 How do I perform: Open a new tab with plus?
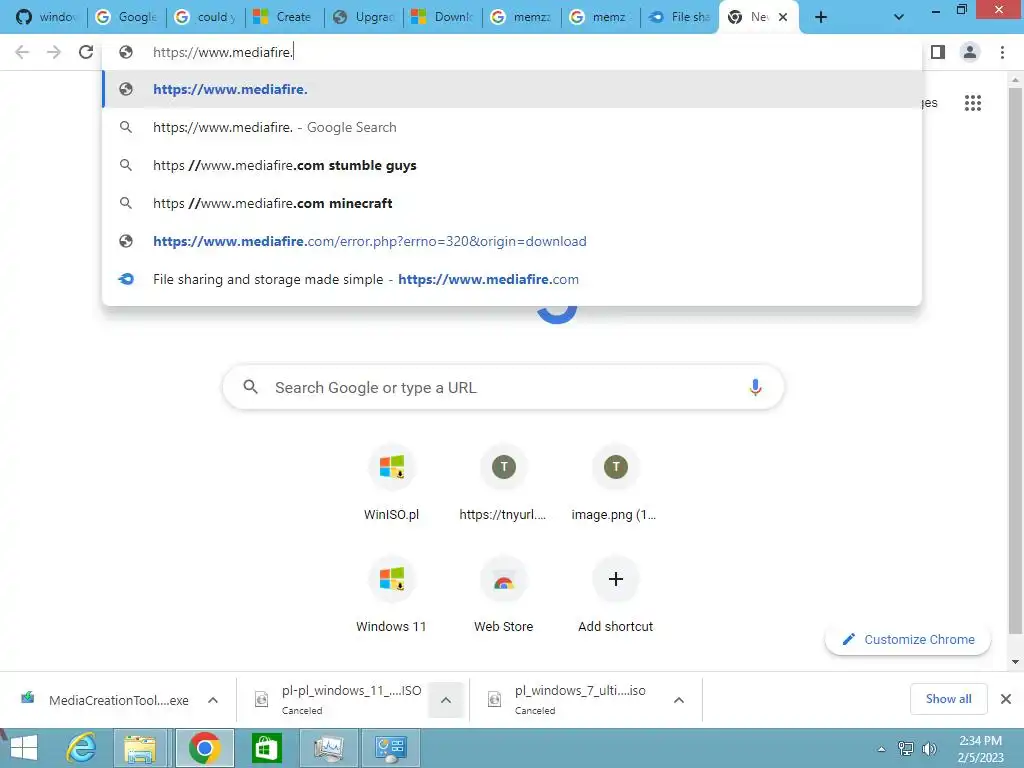pos(821,18)
